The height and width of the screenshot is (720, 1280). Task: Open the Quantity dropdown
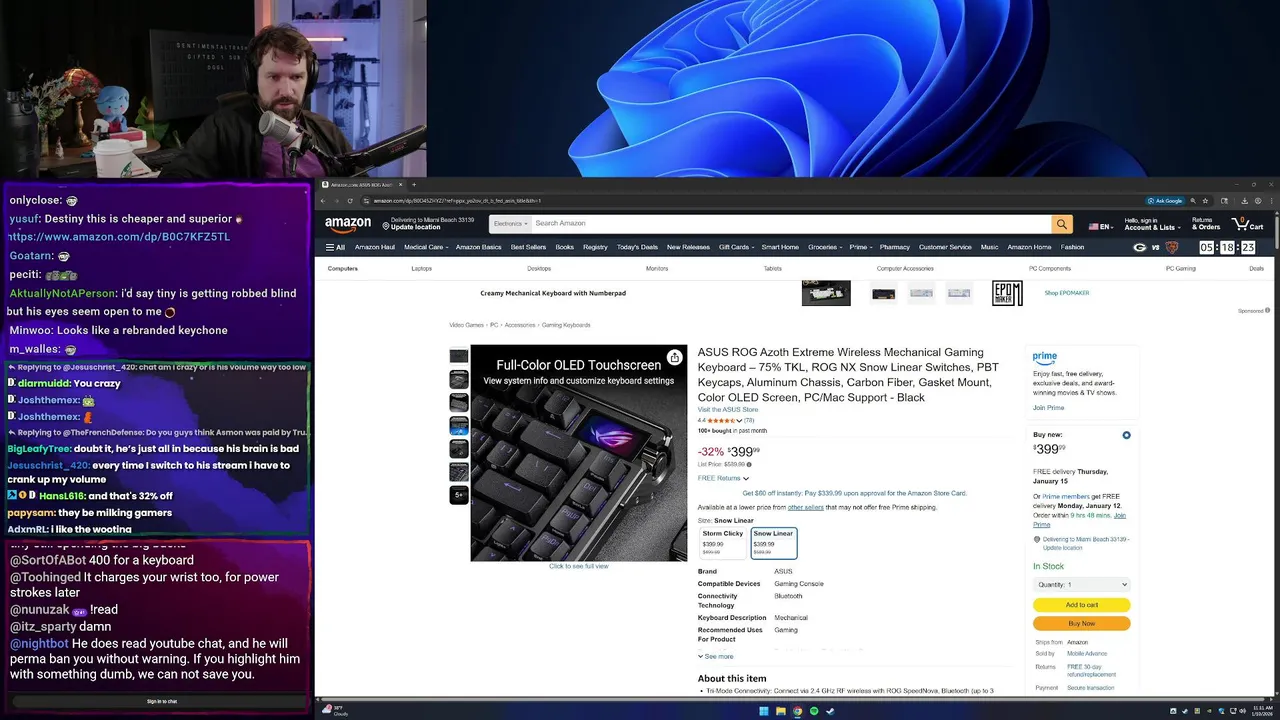(1082, 584)
